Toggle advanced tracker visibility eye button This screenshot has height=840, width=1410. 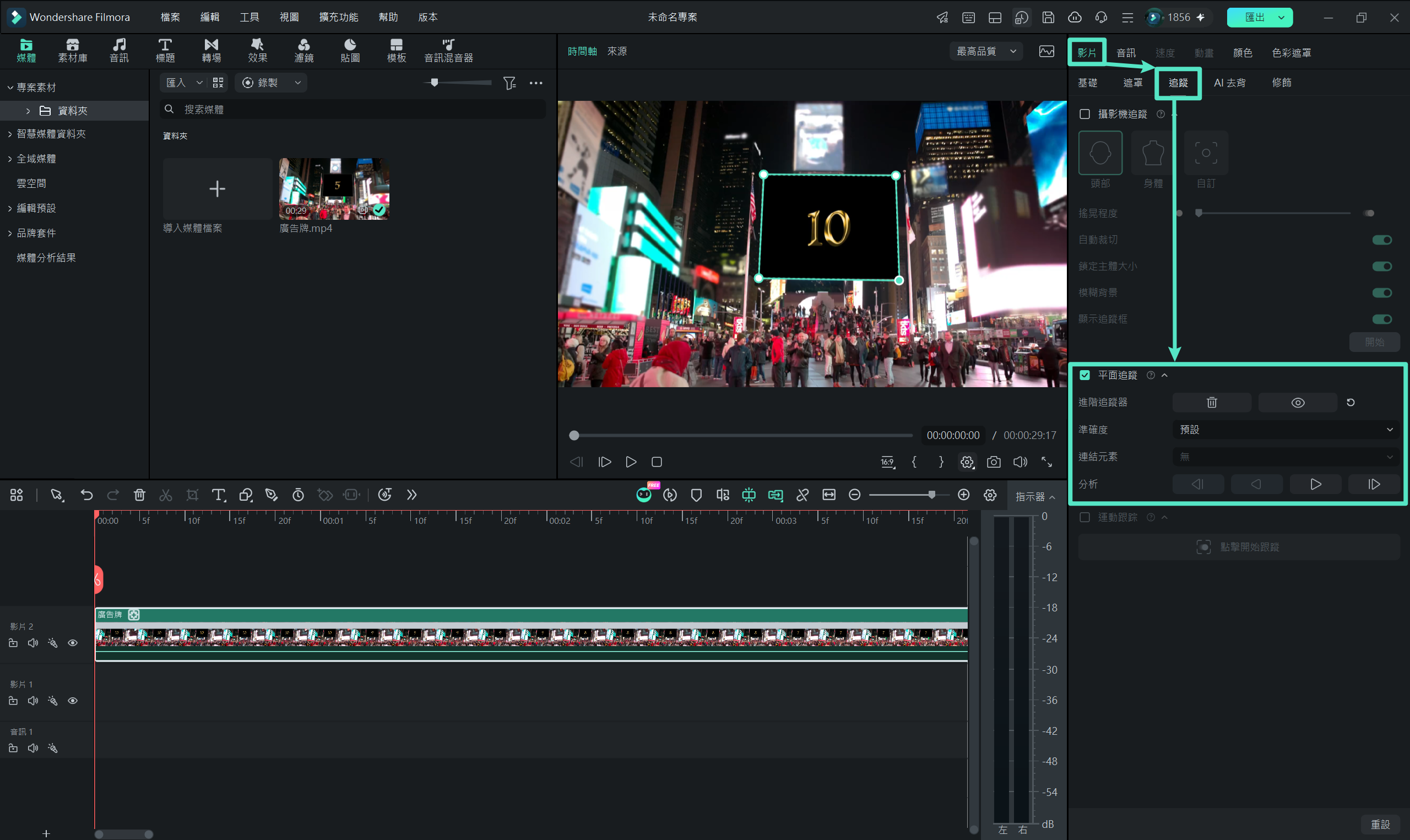1298,403
